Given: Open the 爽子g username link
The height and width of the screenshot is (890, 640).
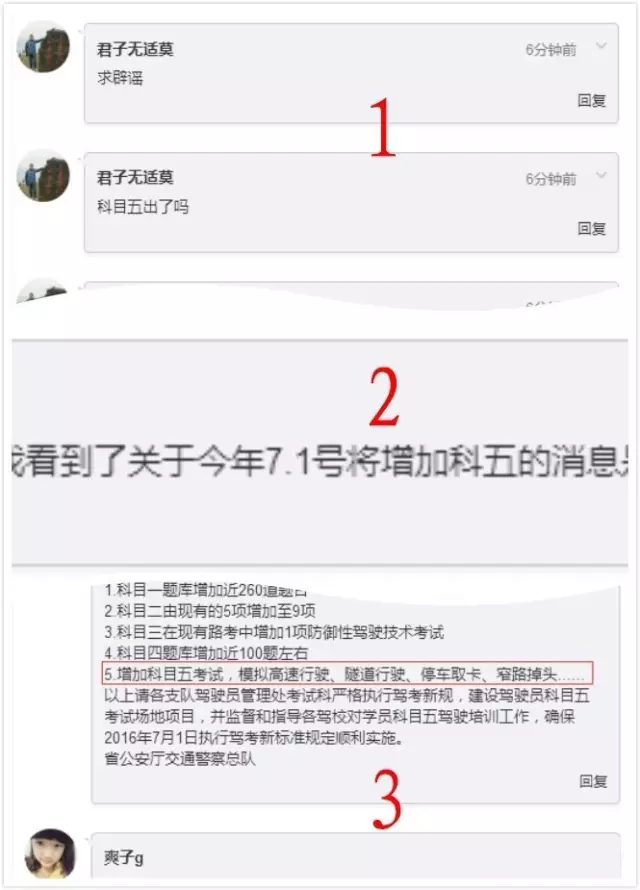Looking at the screenshot, I should coord(124,857).
